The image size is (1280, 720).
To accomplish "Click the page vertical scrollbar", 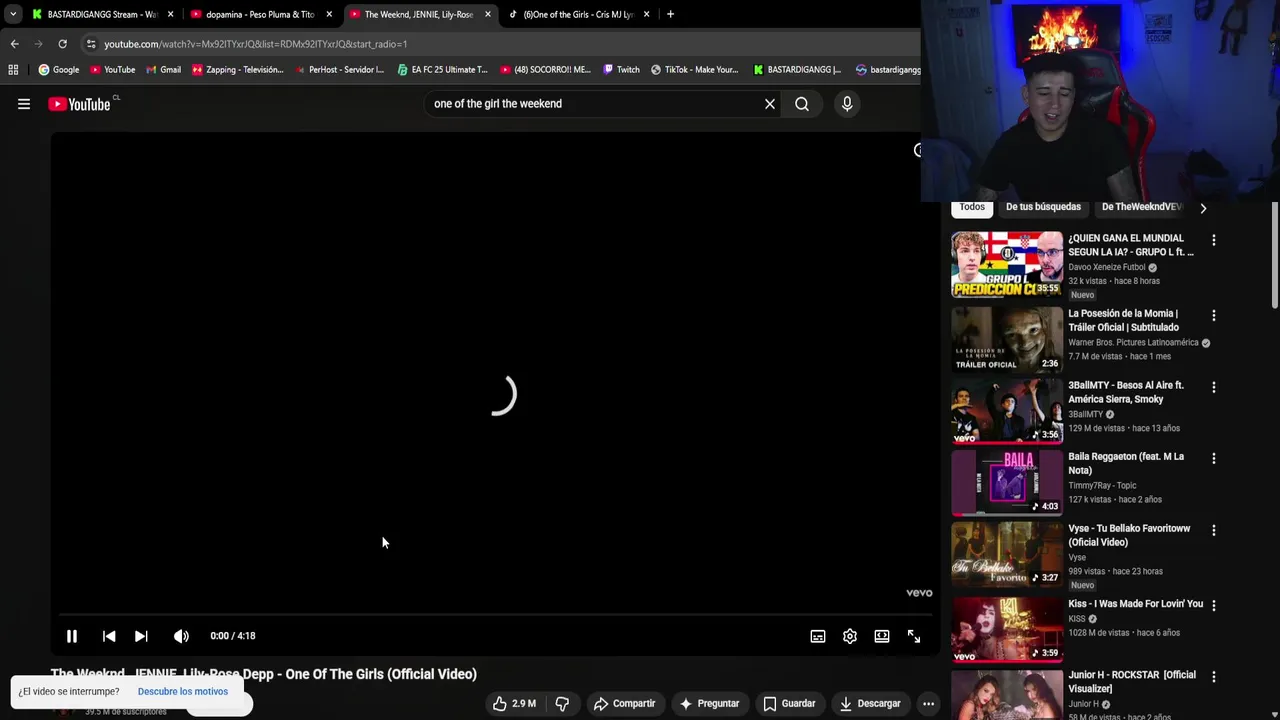I will click(x=1274, y=255).
